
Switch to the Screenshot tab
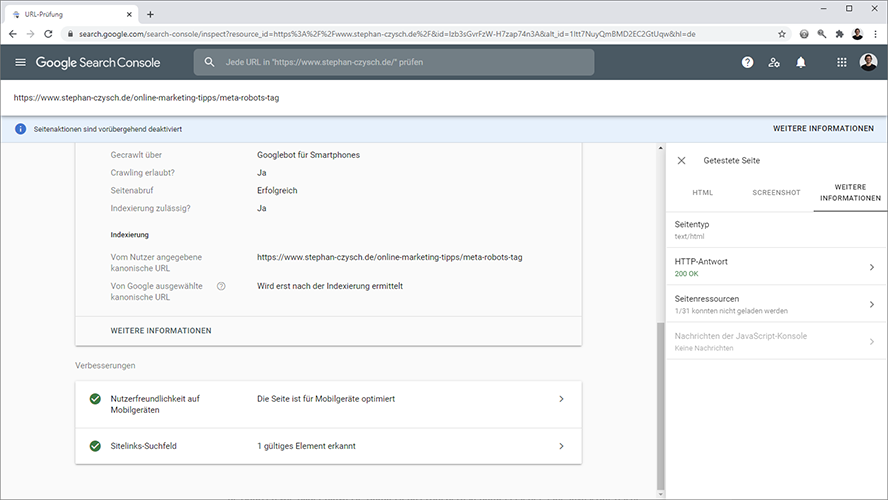pos(776,193)
